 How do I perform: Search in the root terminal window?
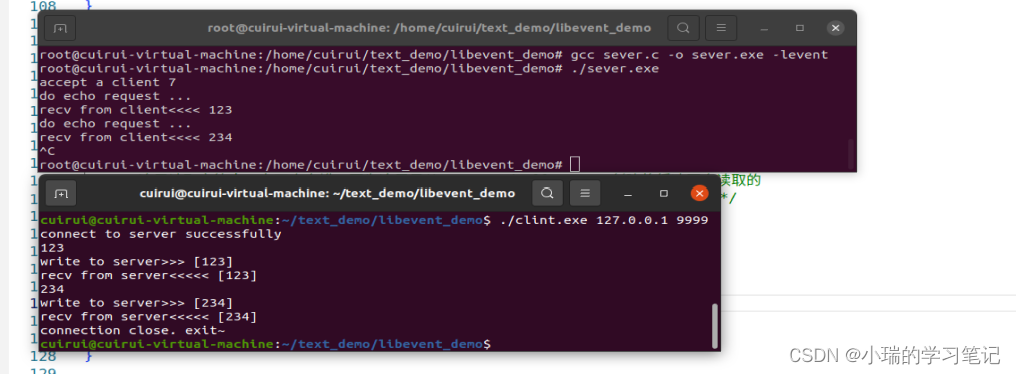point(683,29)
